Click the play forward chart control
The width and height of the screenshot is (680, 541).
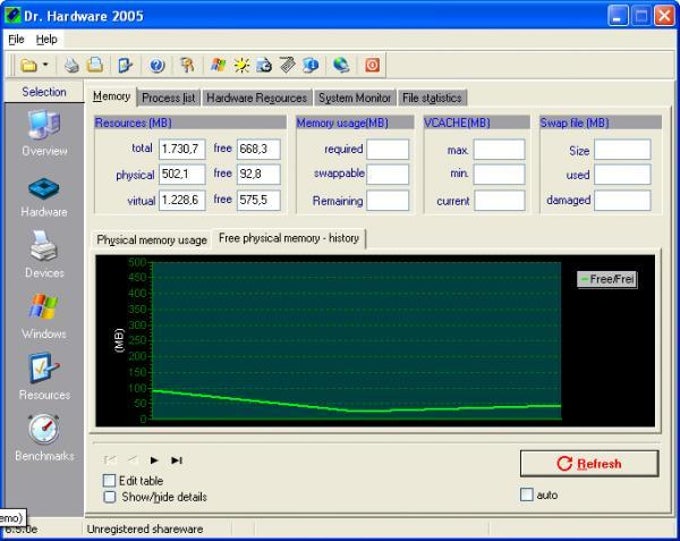click(154, 460)
